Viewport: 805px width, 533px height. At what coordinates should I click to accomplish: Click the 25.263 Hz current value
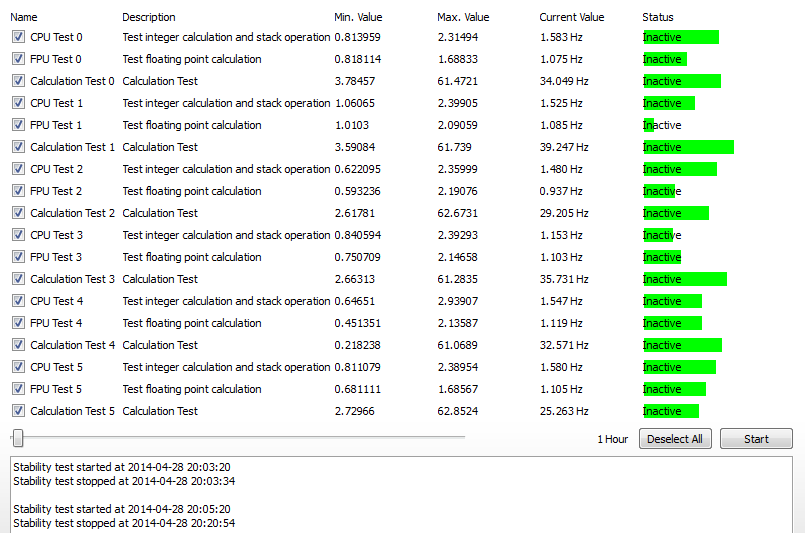[x=564, y=411]
